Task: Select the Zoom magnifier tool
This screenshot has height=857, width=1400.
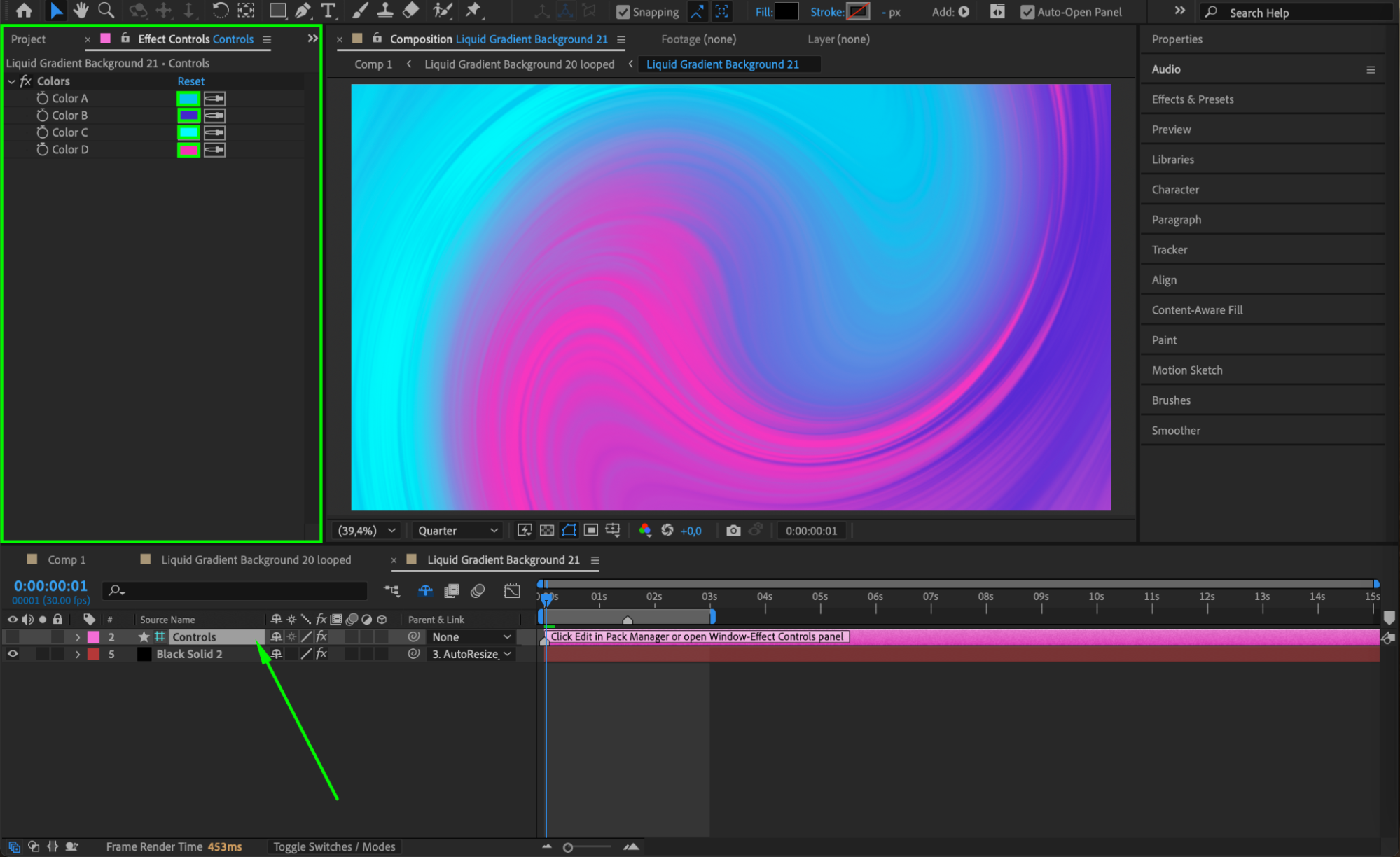Action: click(106, 11)
